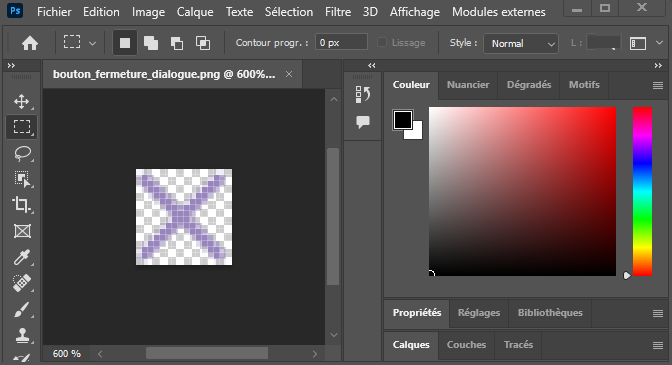Switch to the Couches tab
This screenshot has width=672, height=365.
pyautogui.click(x=466, y=345)
